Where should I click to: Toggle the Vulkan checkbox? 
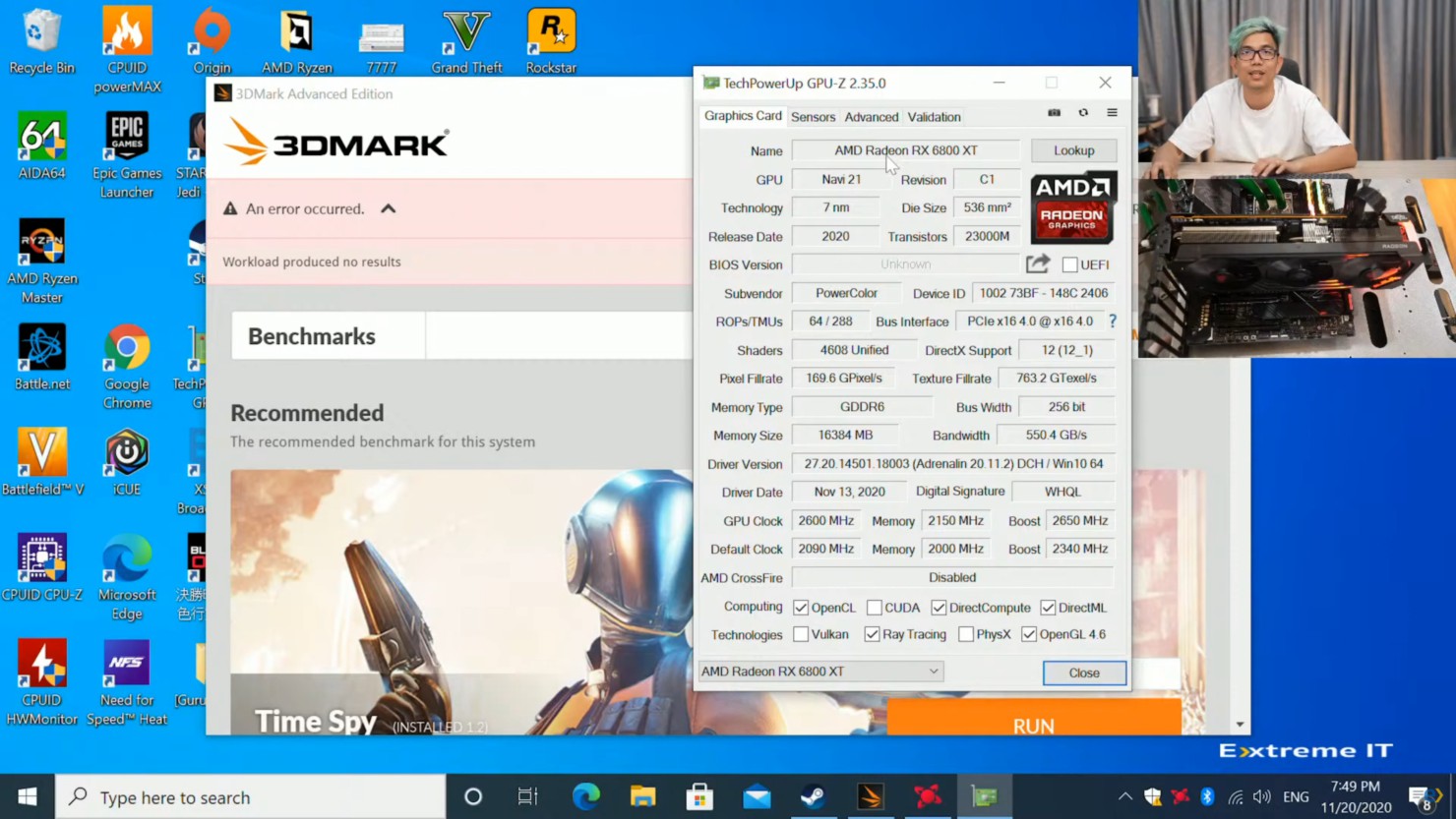click(801, 634)
